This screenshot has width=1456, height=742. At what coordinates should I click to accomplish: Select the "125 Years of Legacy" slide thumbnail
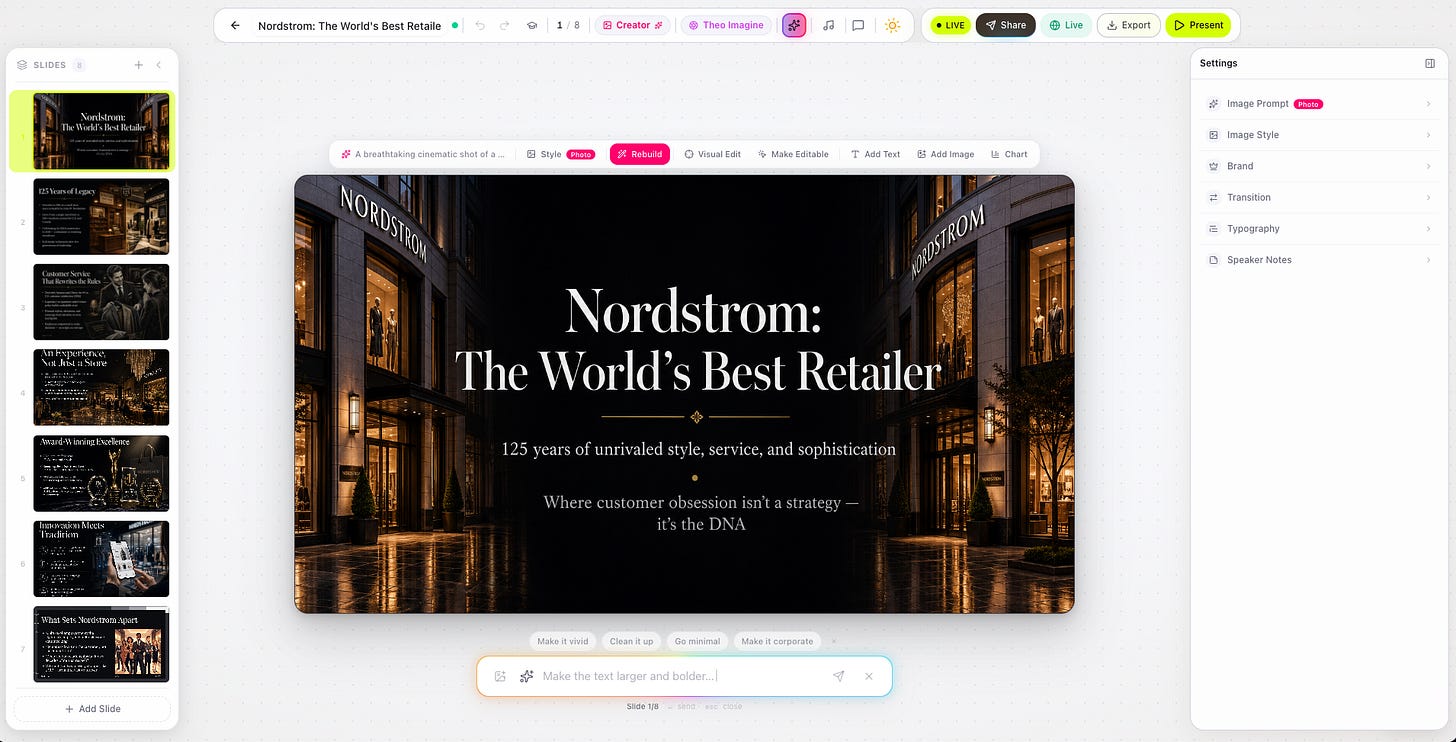coord(101,217)
